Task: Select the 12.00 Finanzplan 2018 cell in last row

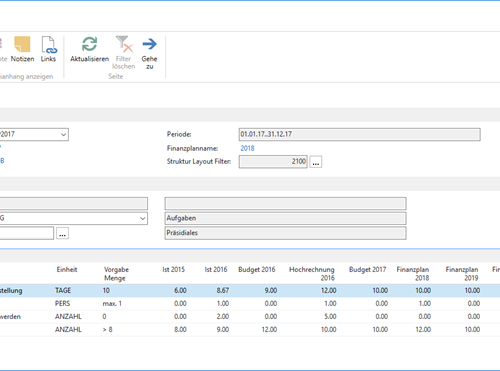Action: [x=423, y=329]
